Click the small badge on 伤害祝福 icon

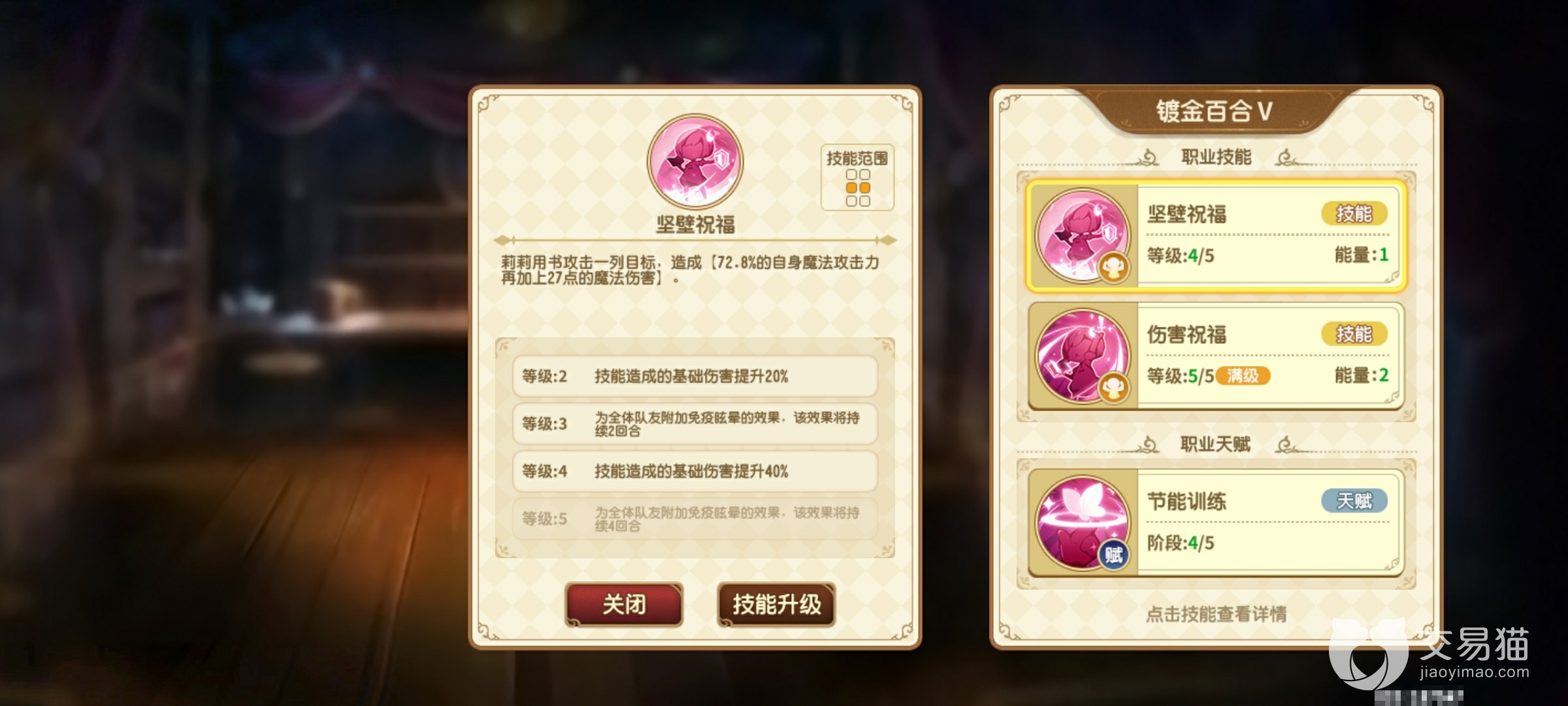tap(1113, 389)
